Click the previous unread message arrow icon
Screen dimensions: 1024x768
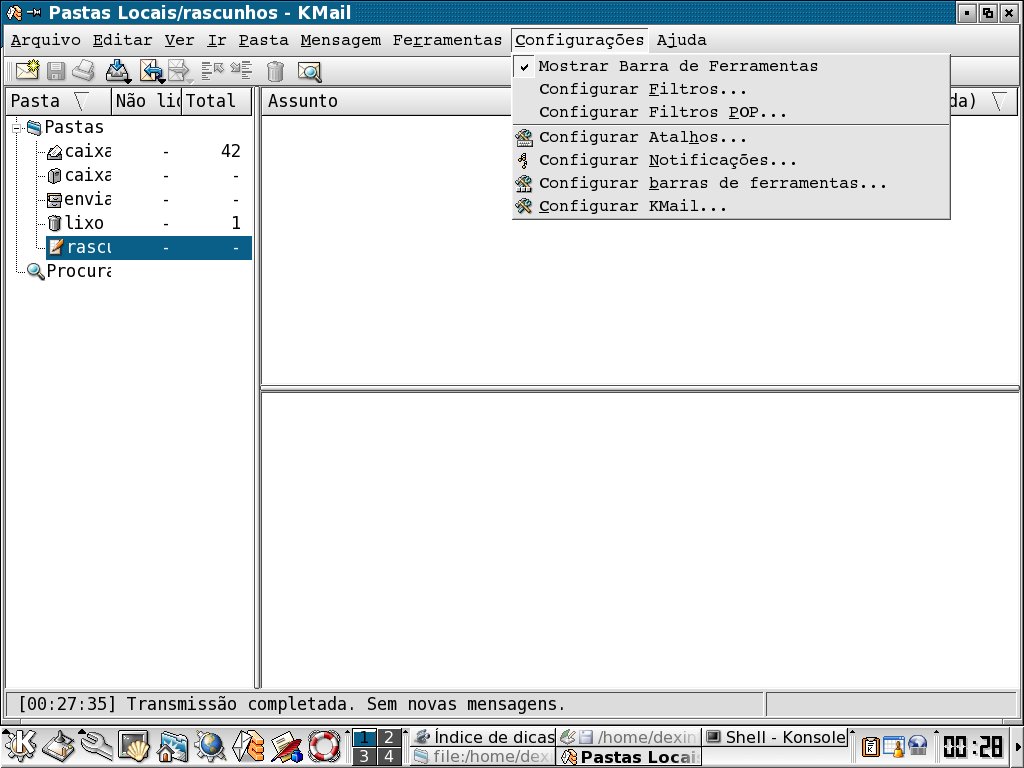(x=212, y=70)
